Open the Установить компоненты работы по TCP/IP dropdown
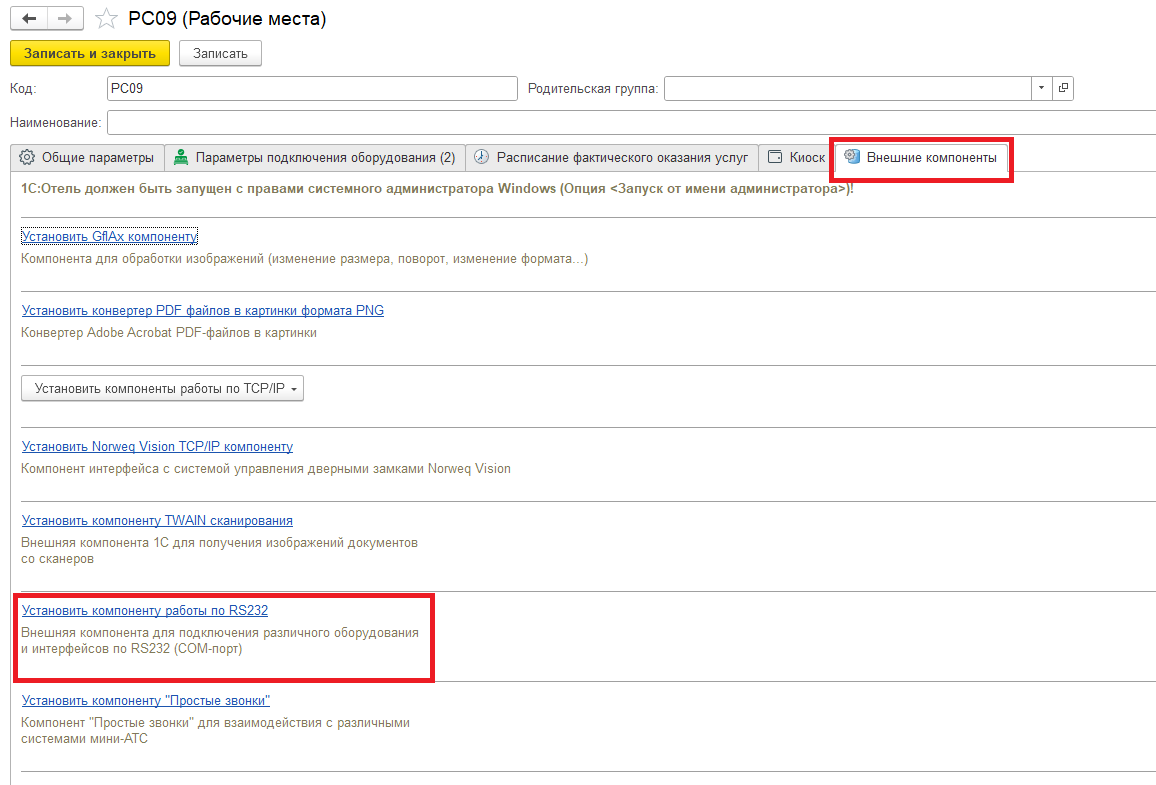Viewport: 1156px width, 785px height. [x=162, y=388]
